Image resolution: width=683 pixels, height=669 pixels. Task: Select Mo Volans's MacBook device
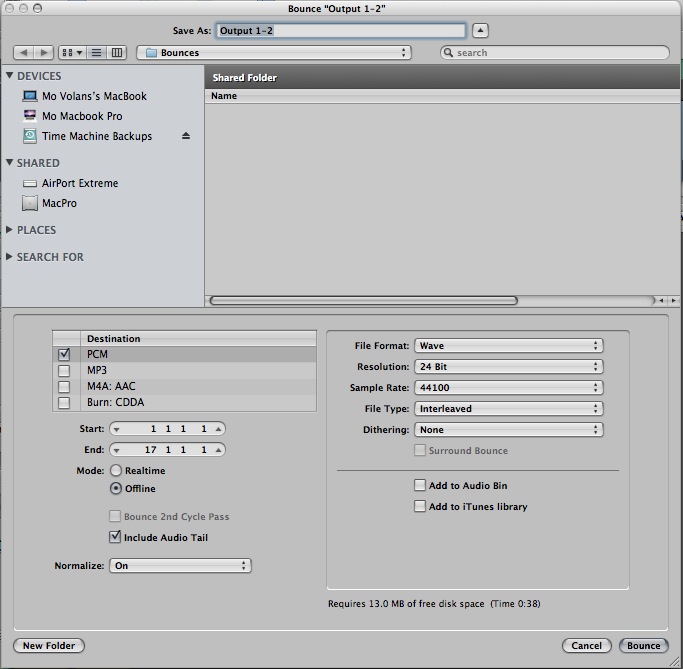(x=93, y=96)
